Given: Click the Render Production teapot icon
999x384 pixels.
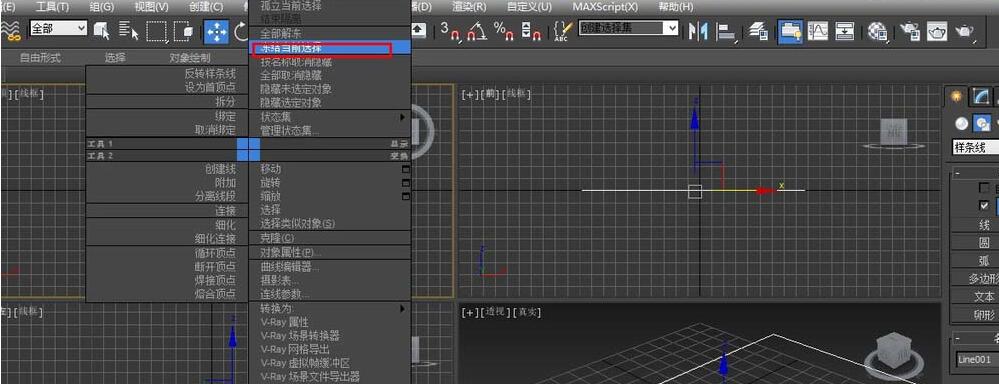Looking at the screenshot, I should point(965,31).
